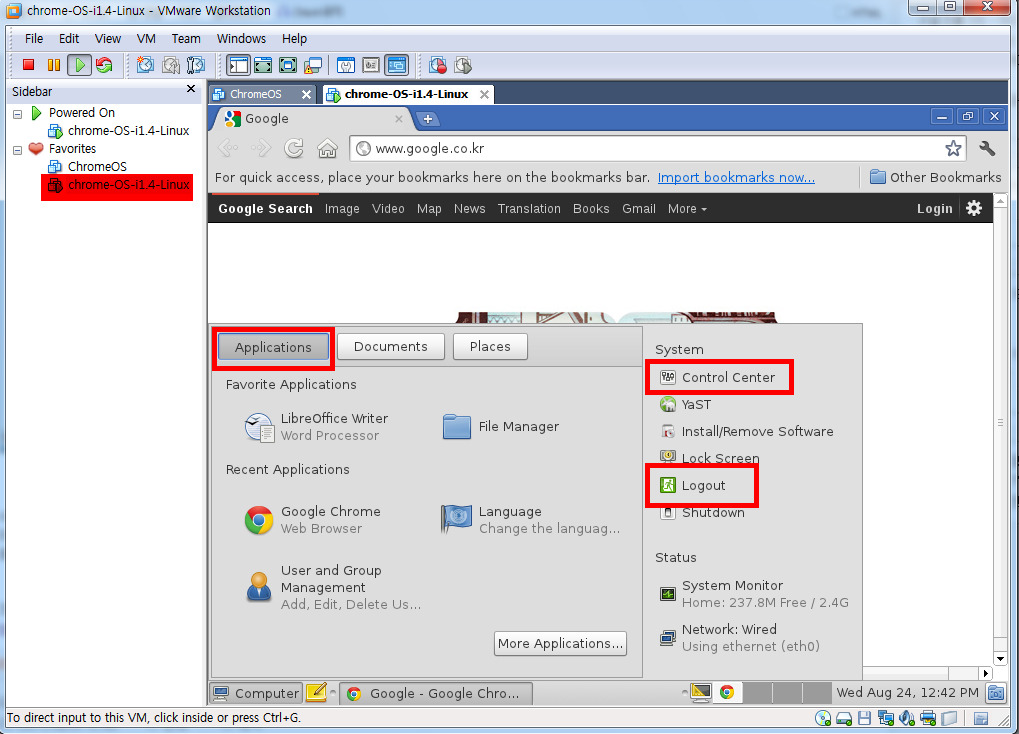Screen dimensions: 1019x734
Task: Click the bookmark star in address bar
Action: point(953,148)
